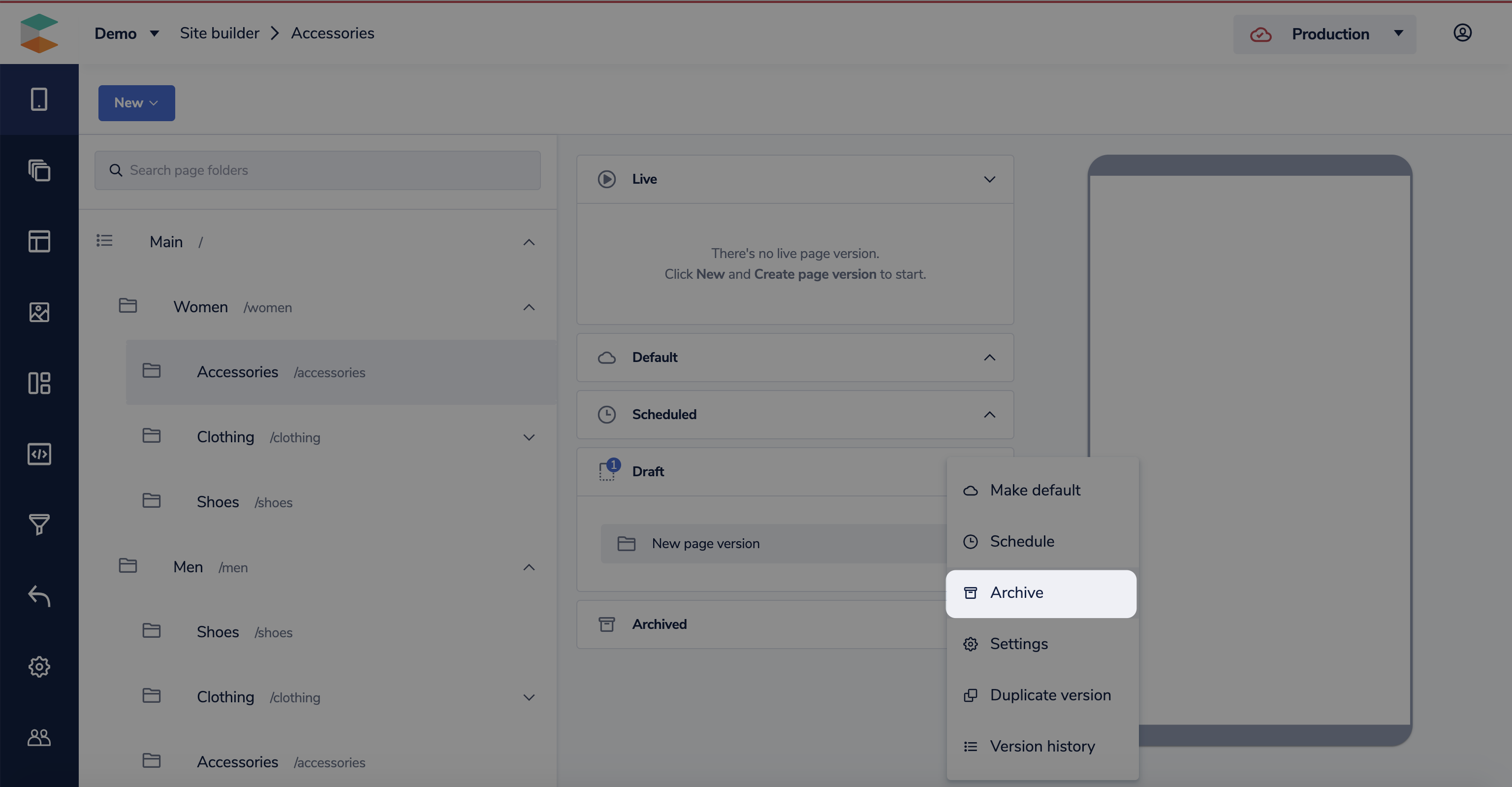Click the undo arrow icon in sidebar
Image resolution: width=1512 pixels, height=787 pixels.
point(39,595)
